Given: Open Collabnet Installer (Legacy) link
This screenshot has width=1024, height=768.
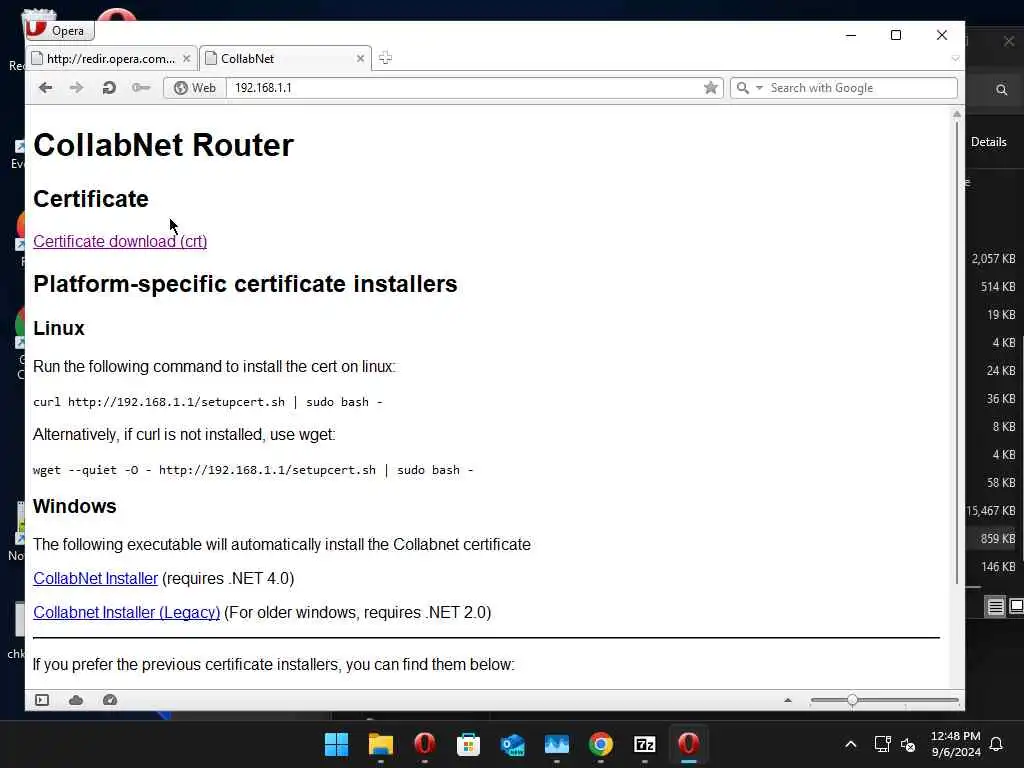Looking at the screenshot, I should pyautogui.click(x=127, y=613).
